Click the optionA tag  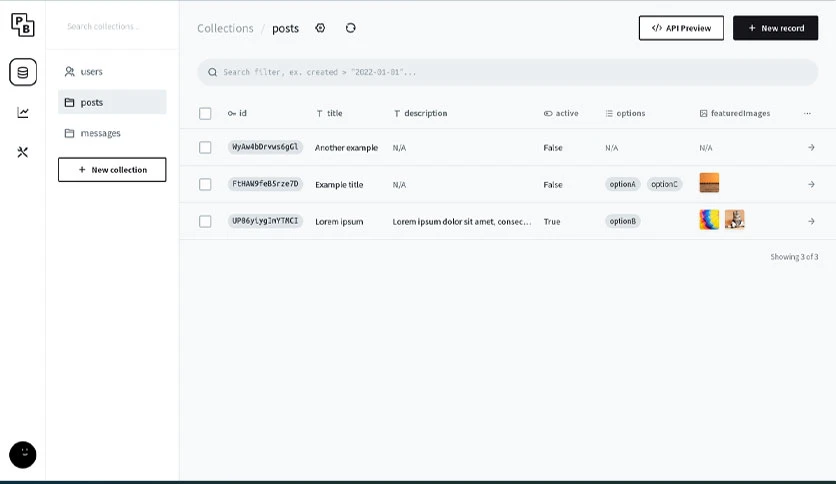pyautogui.click(x=623, y=184)
